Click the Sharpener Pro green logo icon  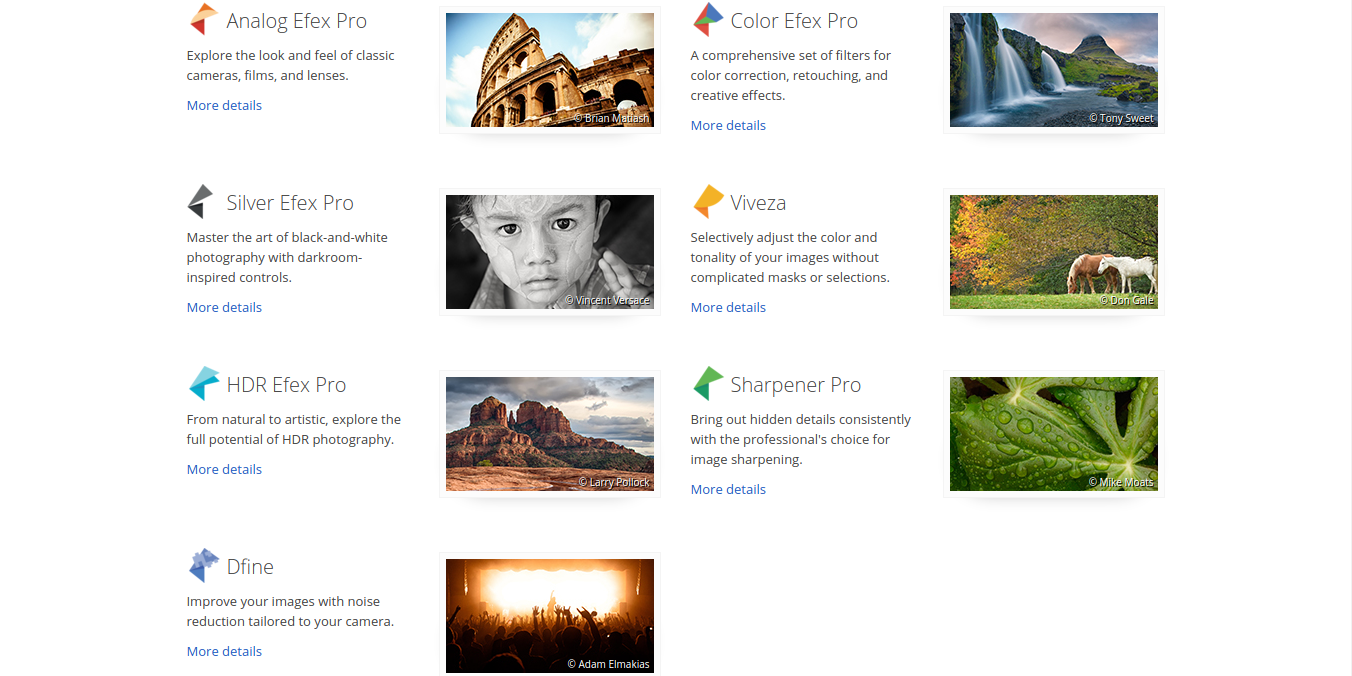707,384
